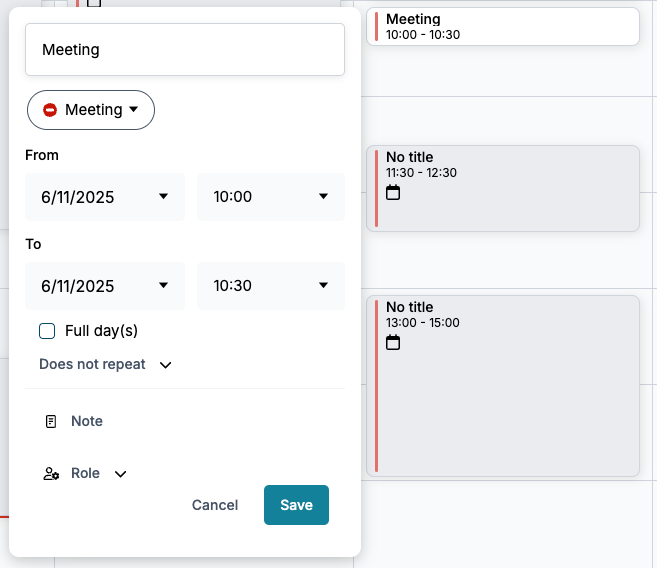The image size is (657, 568).
Task: Open the Meeting category dropdown
Action: coord(91,110)
